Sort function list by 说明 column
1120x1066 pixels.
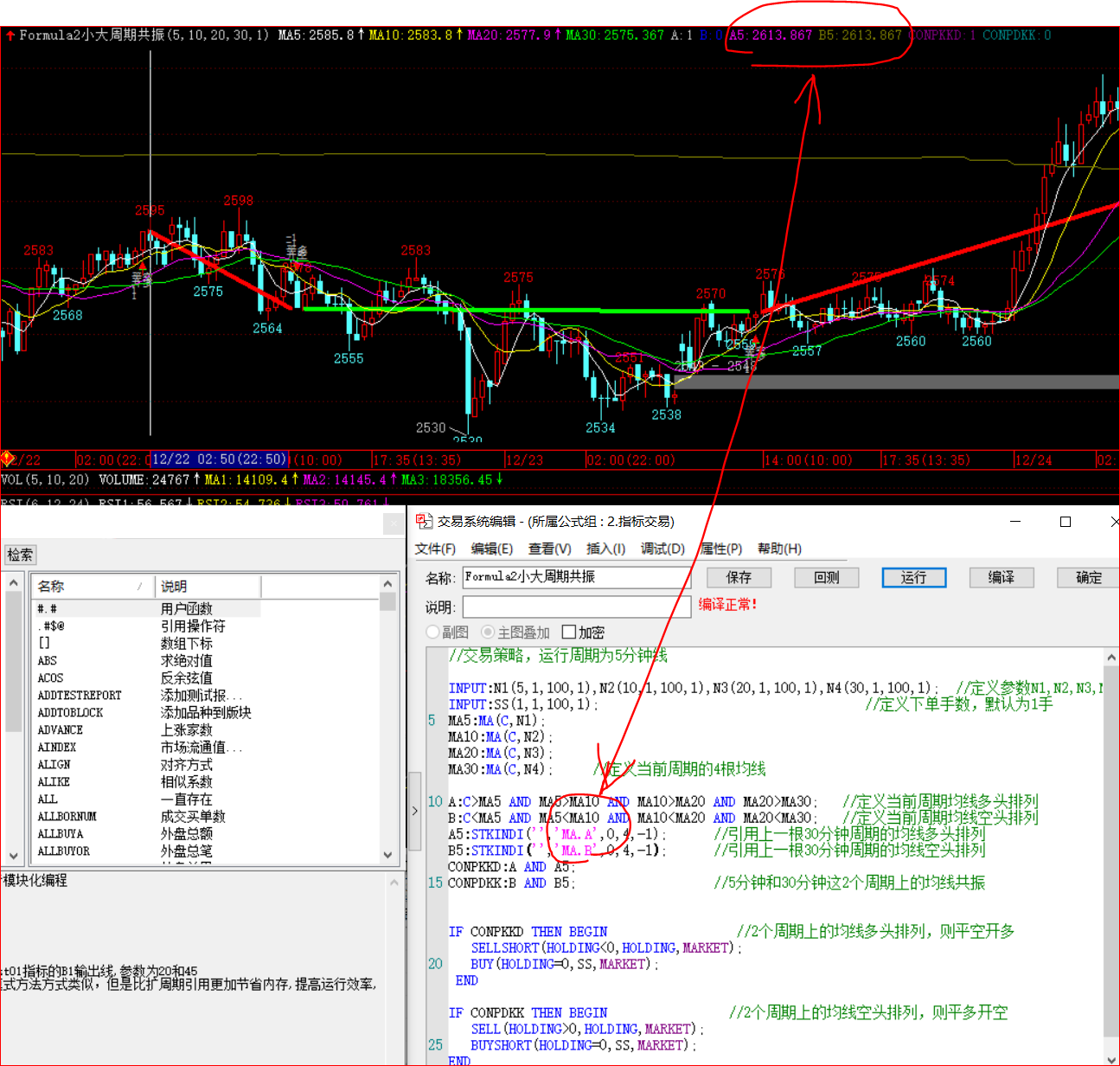[208, 586]
